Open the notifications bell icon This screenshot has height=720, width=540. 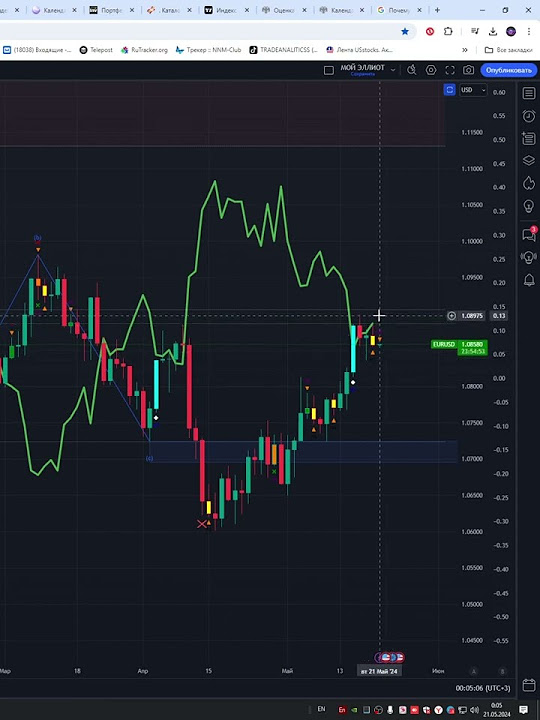click(x=529, y=279)
